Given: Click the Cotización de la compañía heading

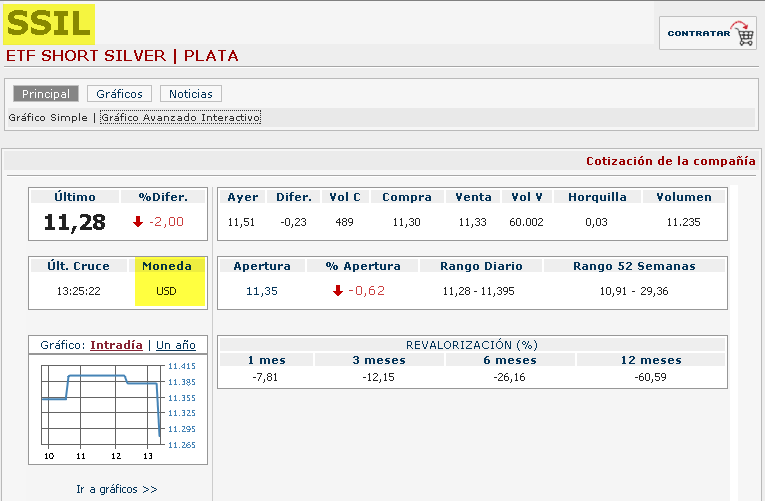Looking at the screenshot, I should [671, 161].
